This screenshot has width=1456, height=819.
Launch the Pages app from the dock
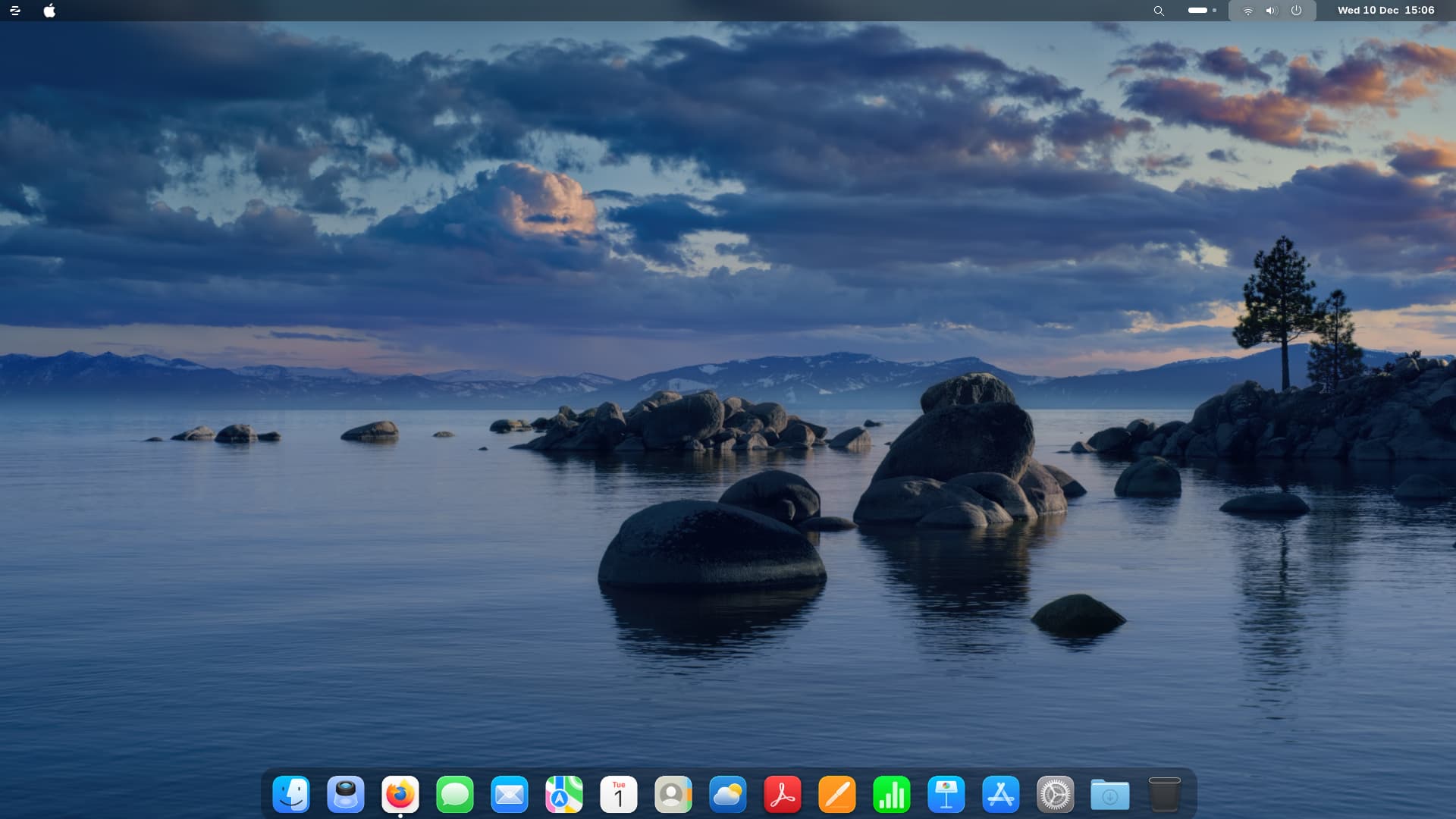(x=837, y=795)
